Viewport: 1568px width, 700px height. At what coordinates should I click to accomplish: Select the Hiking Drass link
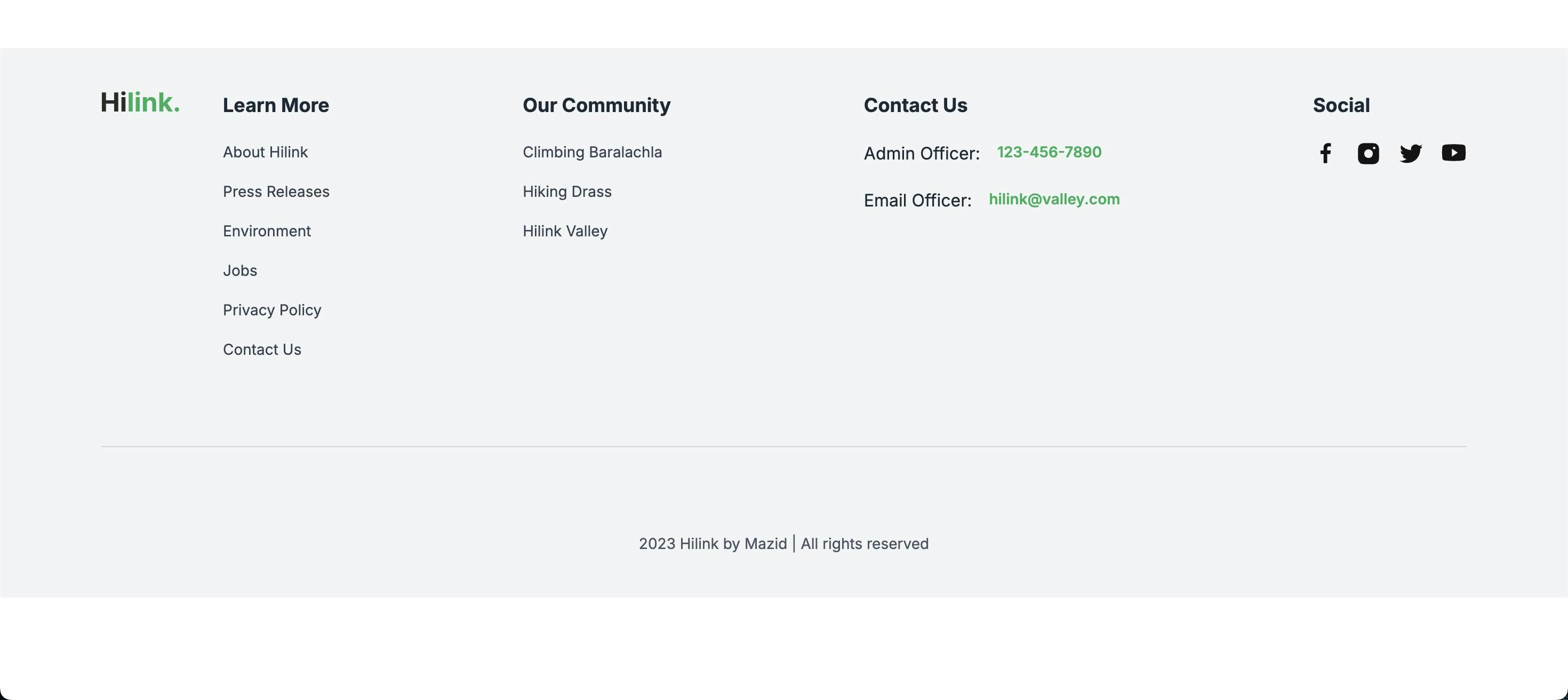[x=567, y=192]
